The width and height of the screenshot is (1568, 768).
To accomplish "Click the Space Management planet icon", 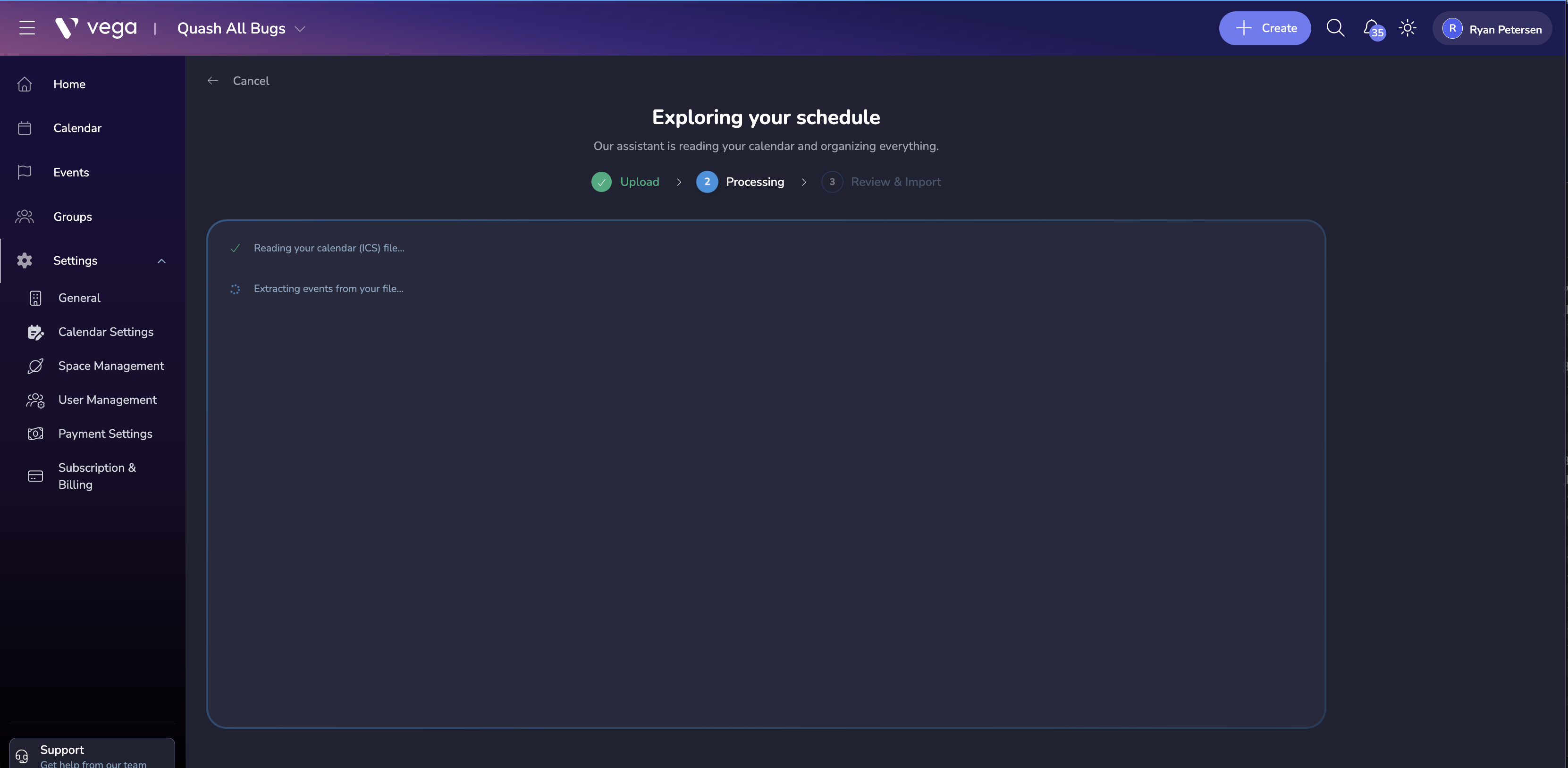I will coord(35,366).
